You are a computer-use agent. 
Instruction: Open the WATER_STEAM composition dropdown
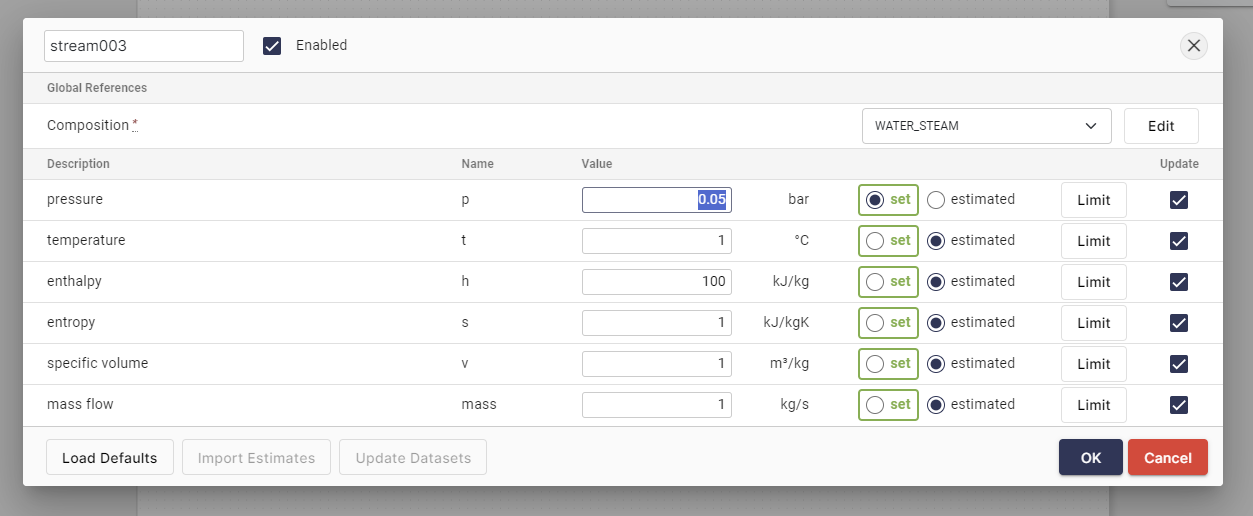(x=986, y=126)
